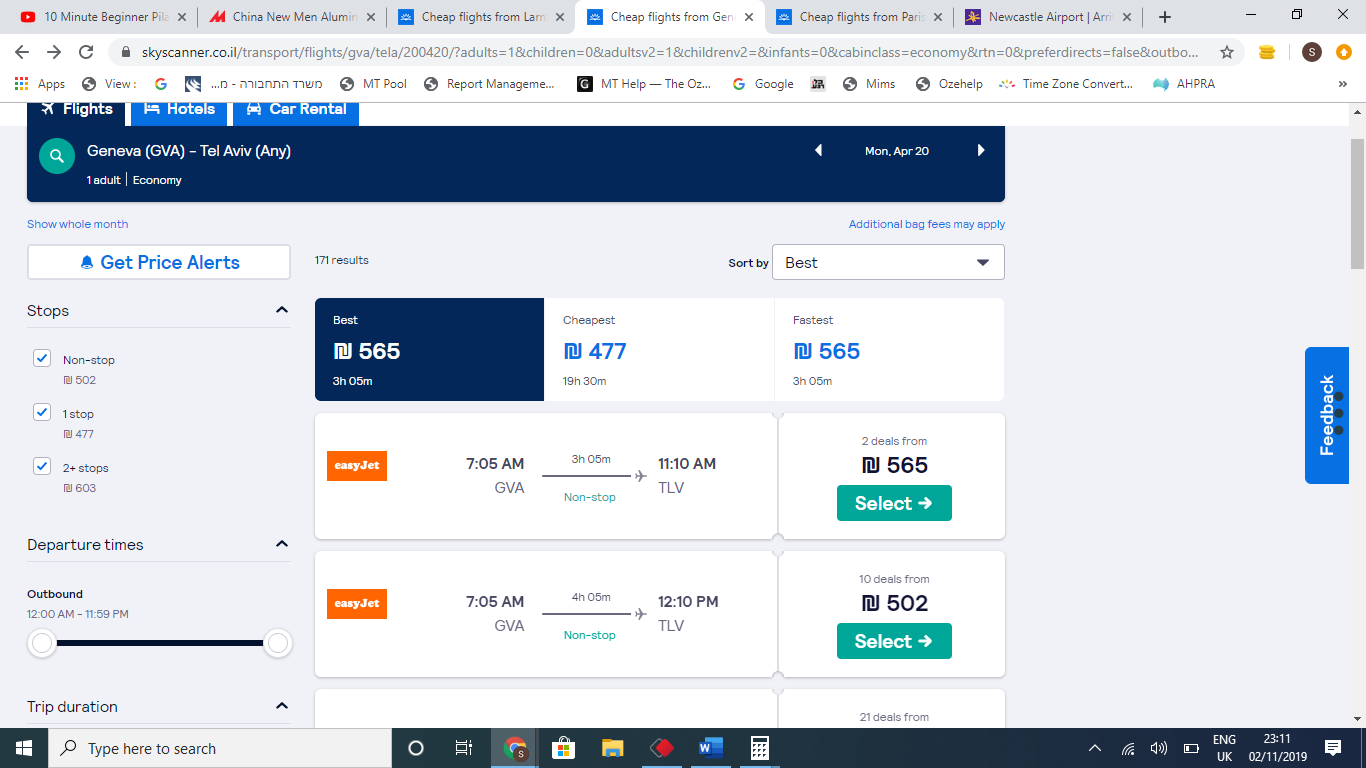
Task: Open the AHPRA bookmark
Action: (1185, 84)
